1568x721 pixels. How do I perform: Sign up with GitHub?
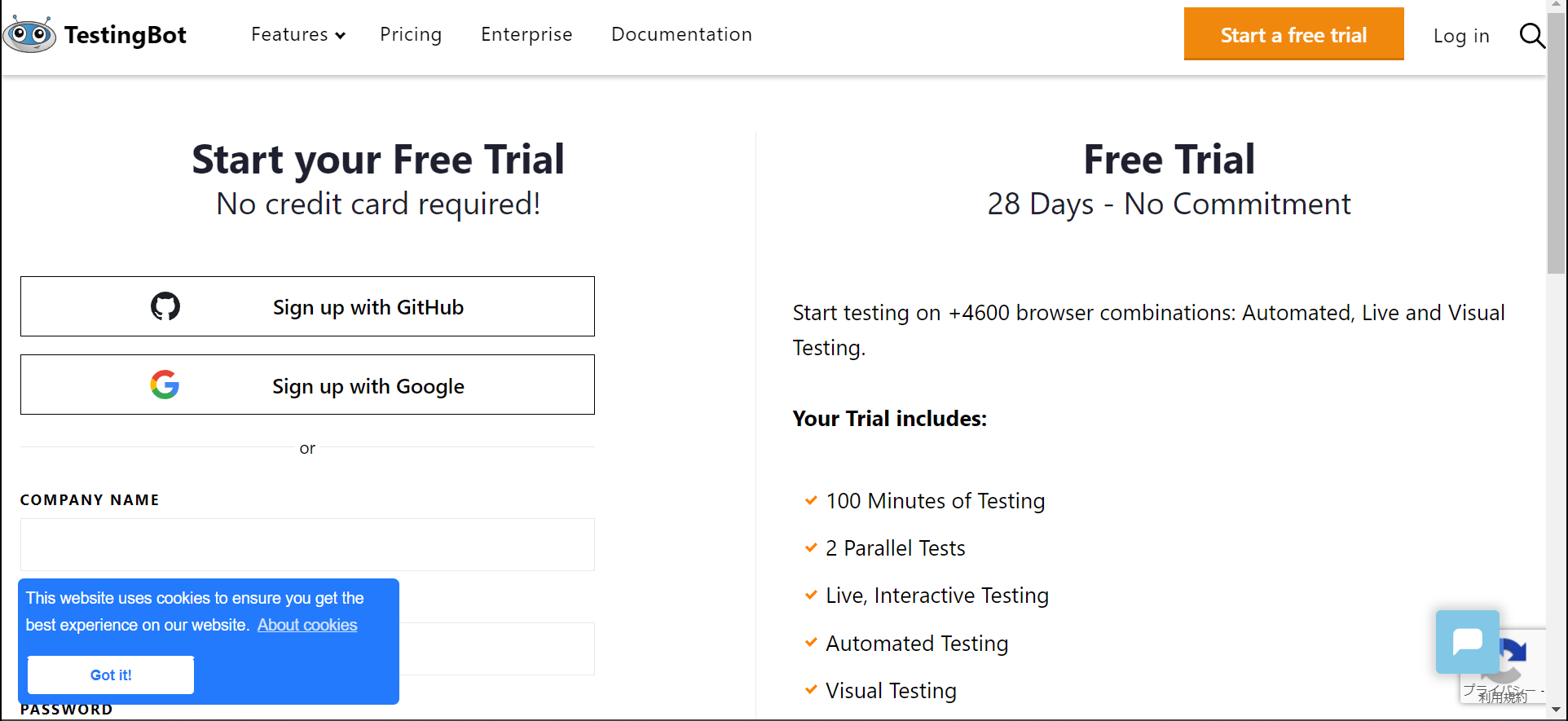307,306
